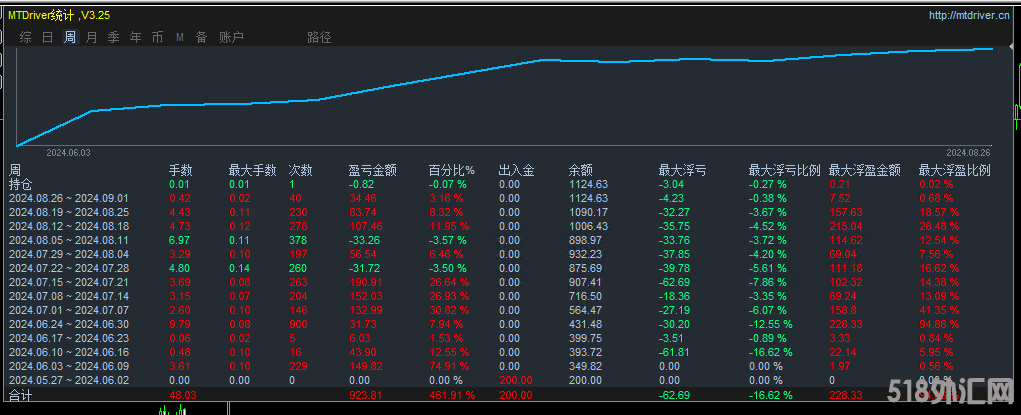This screenshot has width=1021, height=415.
Task: Switch to the 综 summary tab
Action: coord(24,37)
